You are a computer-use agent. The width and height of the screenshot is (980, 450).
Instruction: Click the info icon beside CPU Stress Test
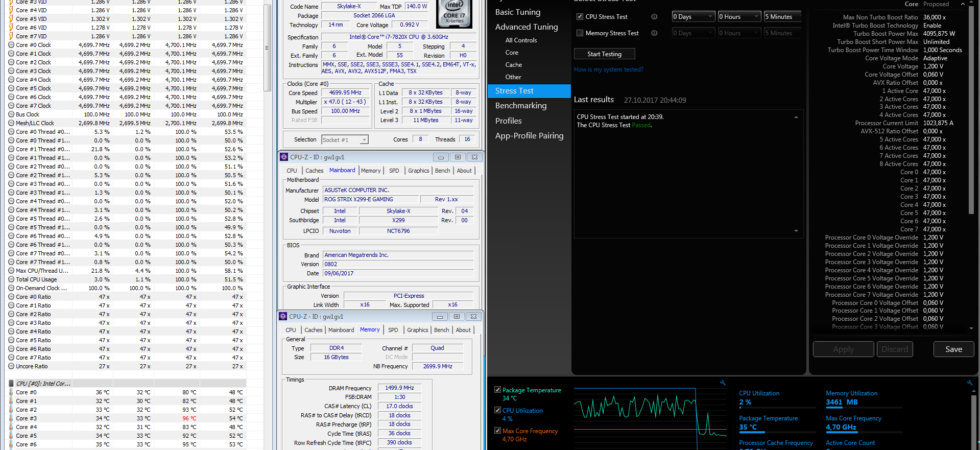tap(654, 17)
